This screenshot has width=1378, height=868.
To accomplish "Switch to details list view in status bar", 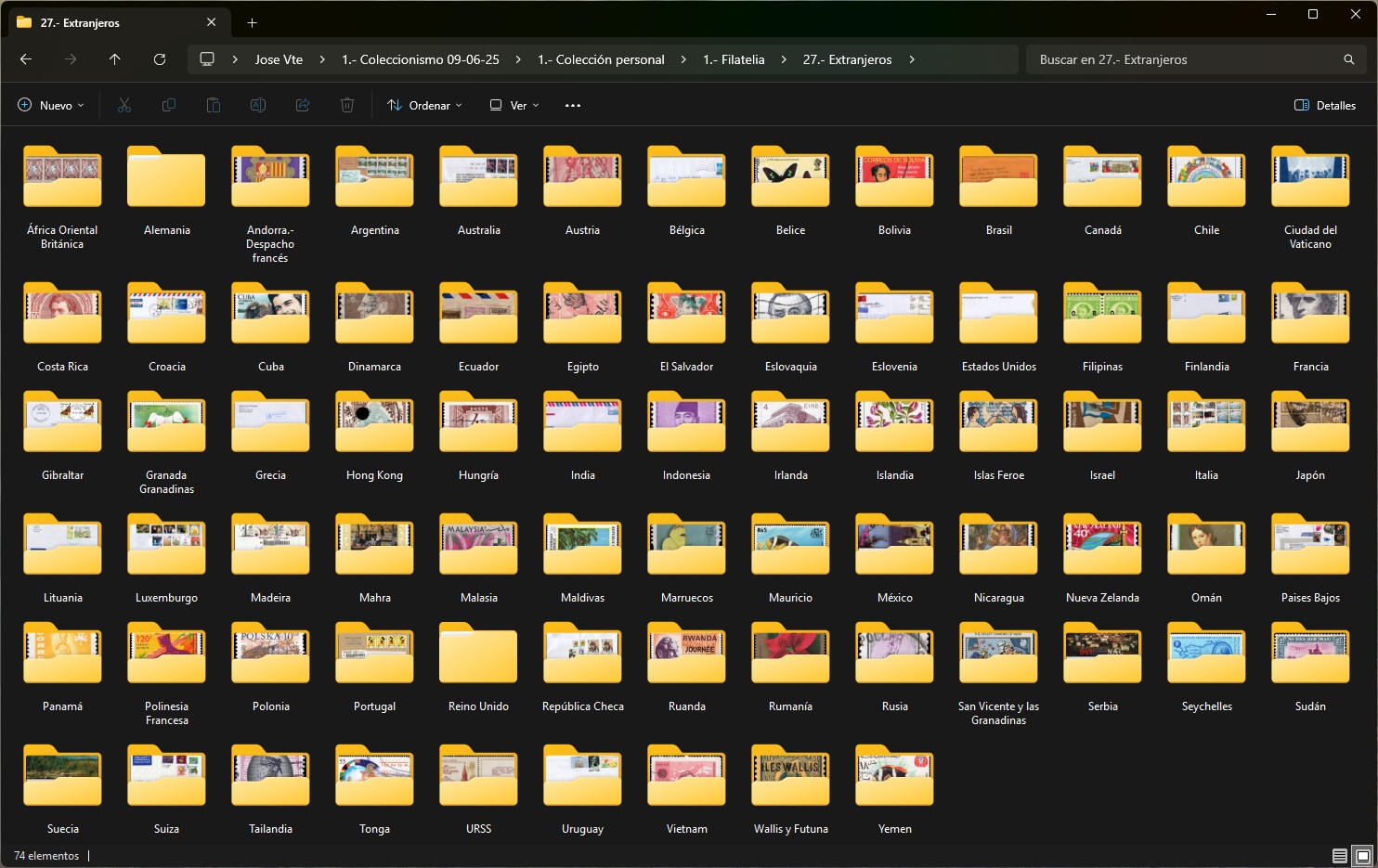I will click(1339, 855).
